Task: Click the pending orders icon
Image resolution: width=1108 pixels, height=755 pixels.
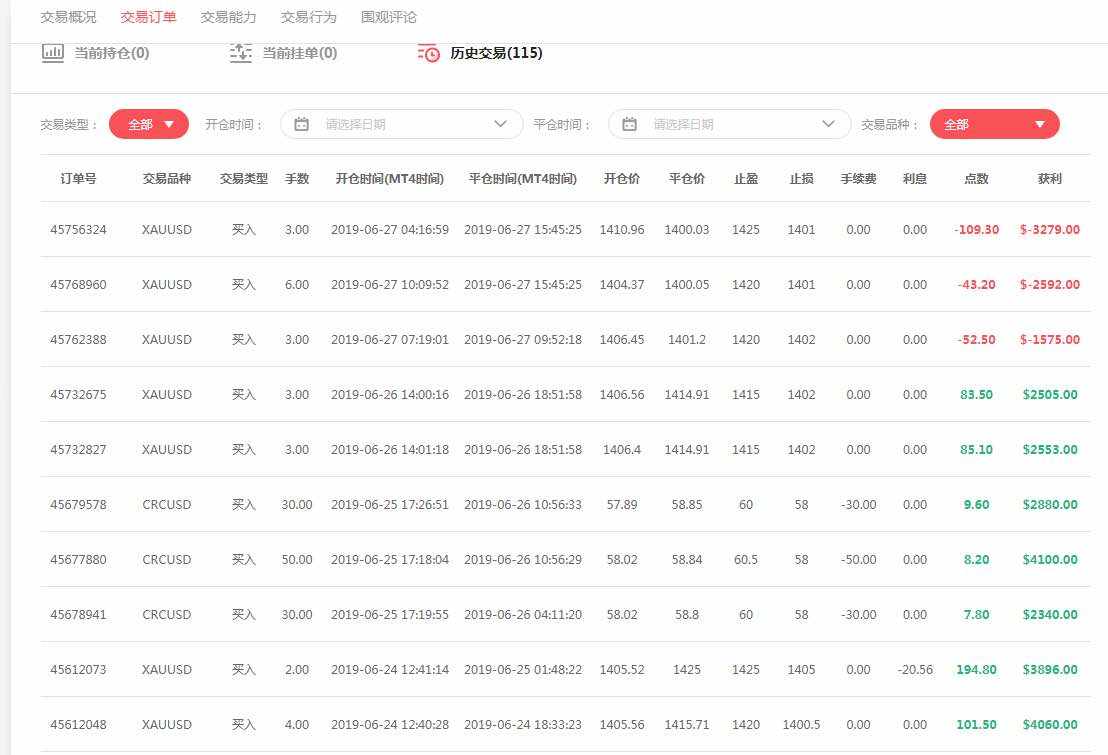Action: click(241, 53)
